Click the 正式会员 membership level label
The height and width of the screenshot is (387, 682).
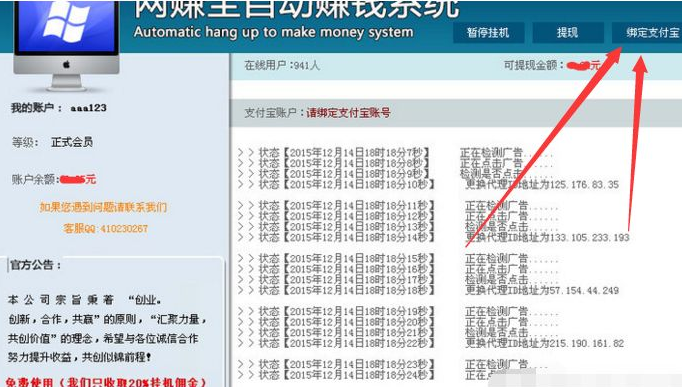pos(72,142)
